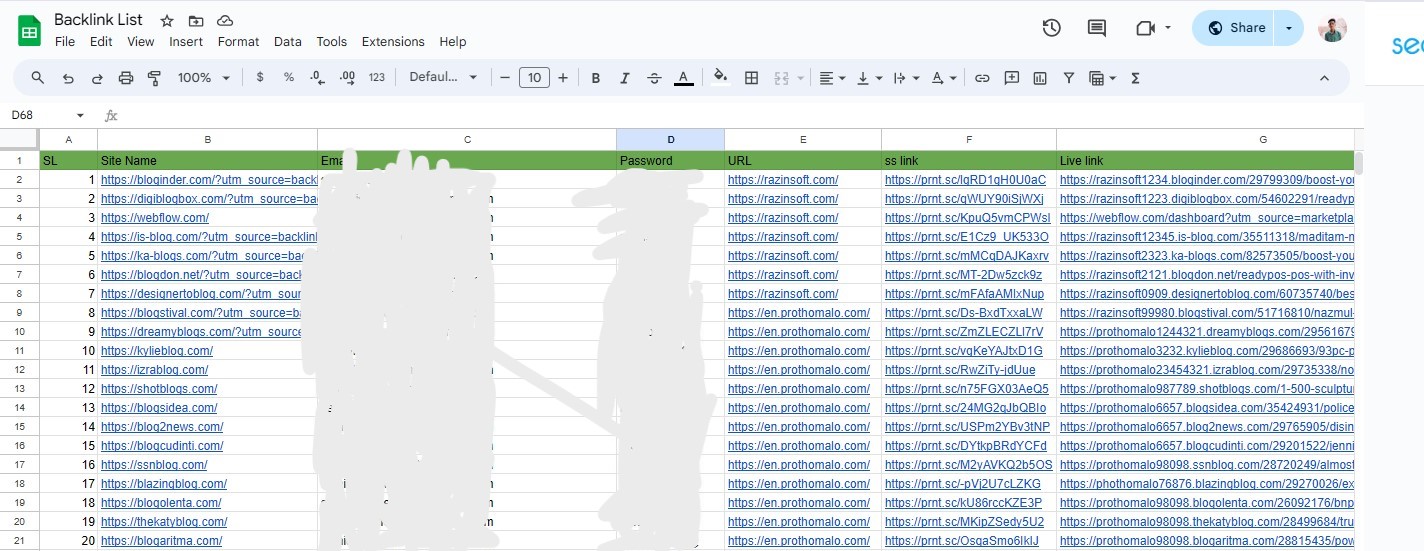Star the Backlink List document
This screenshot has width=1424, height=551.
click(x=167, y=21)
